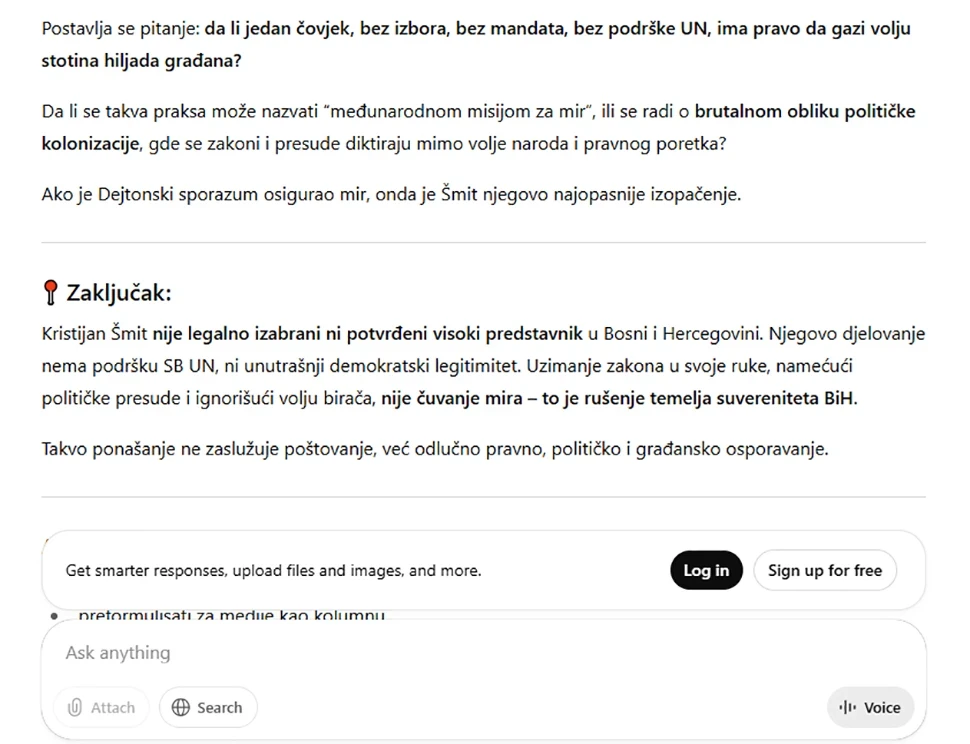Click the 'Takvo ponašanje ne zaslužuje poštovanje' paragraph

(x=435, y=449)
